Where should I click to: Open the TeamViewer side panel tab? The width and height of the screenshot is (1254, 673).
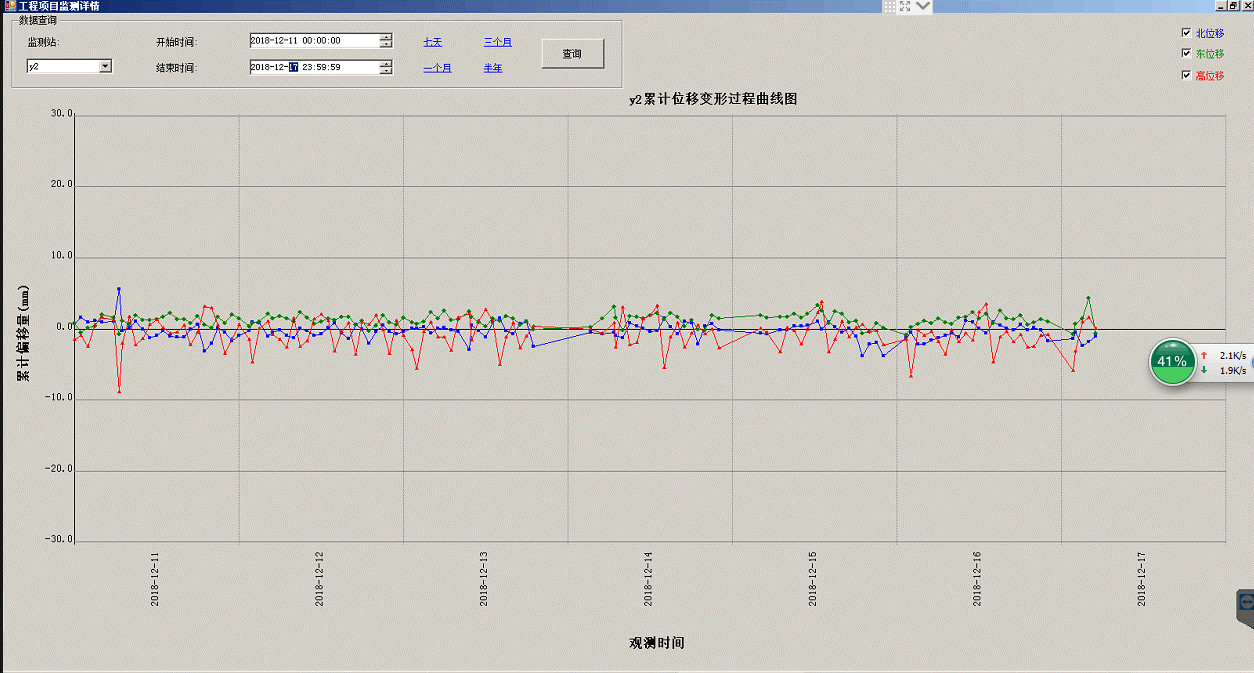(x=1246, y=603)
